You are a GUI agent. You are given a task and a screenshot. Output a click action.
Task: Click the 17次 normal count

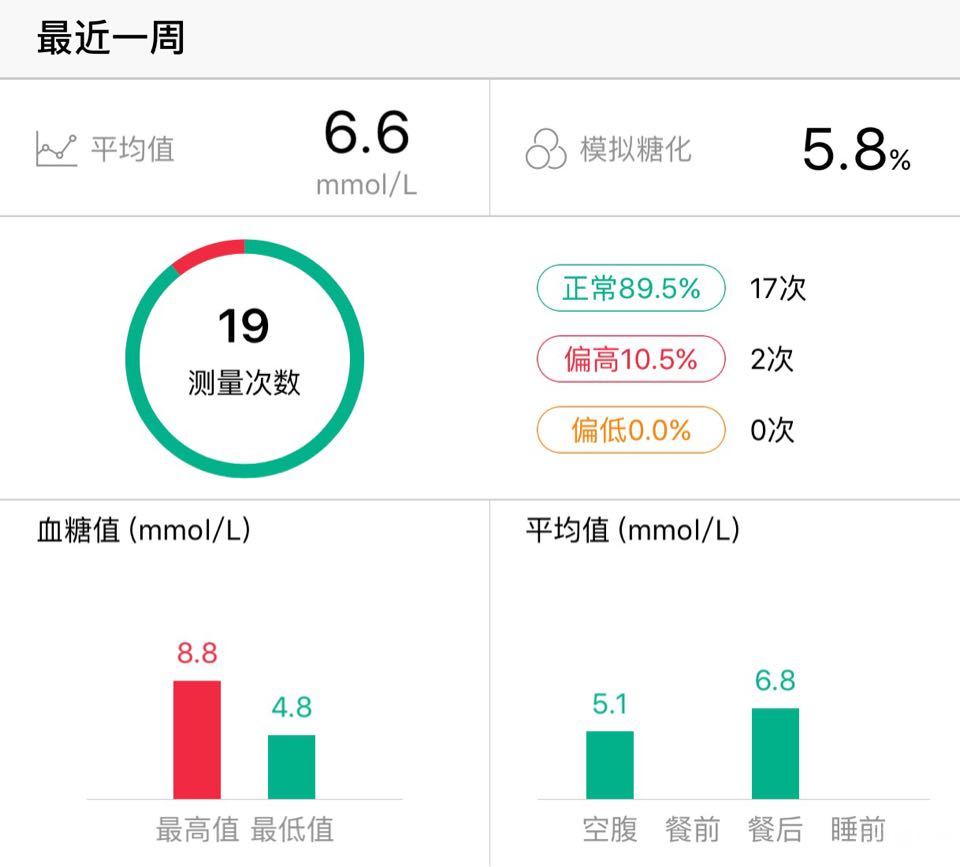[778, 288]
